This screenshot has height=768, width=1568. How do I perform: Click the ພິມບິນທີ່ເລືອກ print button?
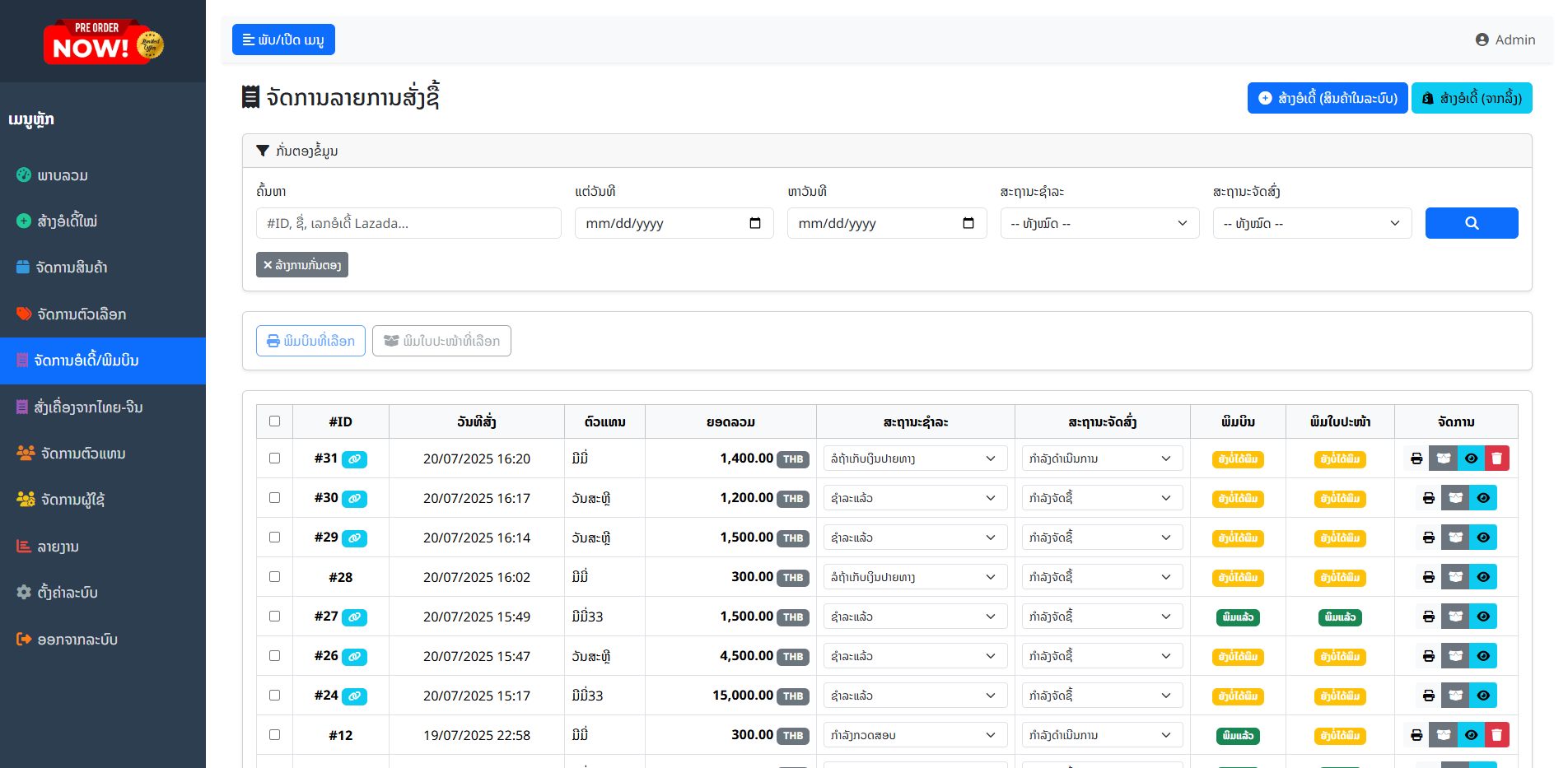310,341
